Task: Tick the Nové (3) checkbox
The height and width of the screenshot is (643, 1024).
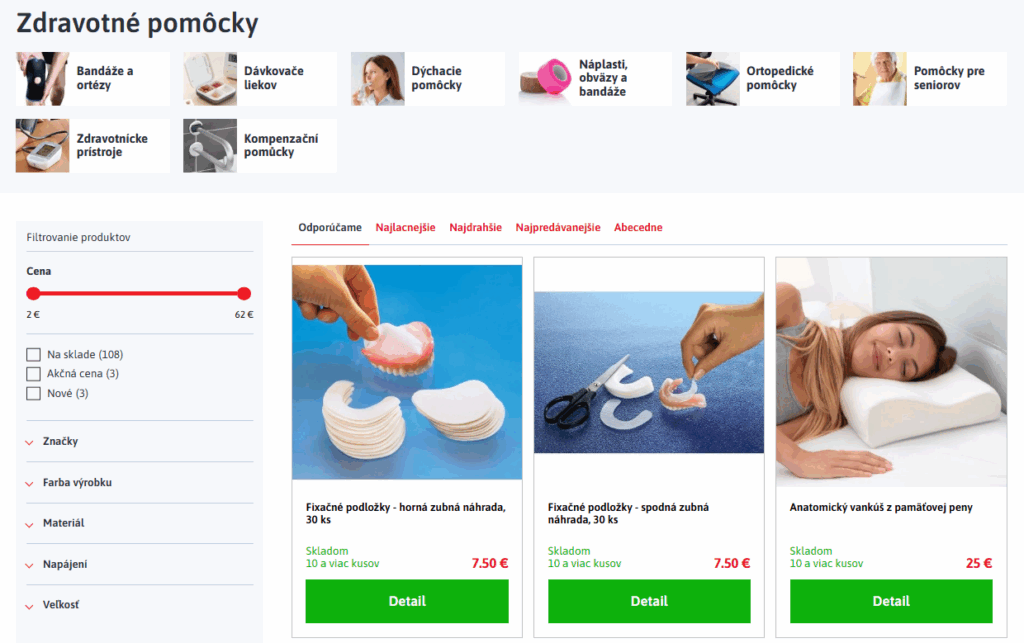Action: click(x=33, y=394)
